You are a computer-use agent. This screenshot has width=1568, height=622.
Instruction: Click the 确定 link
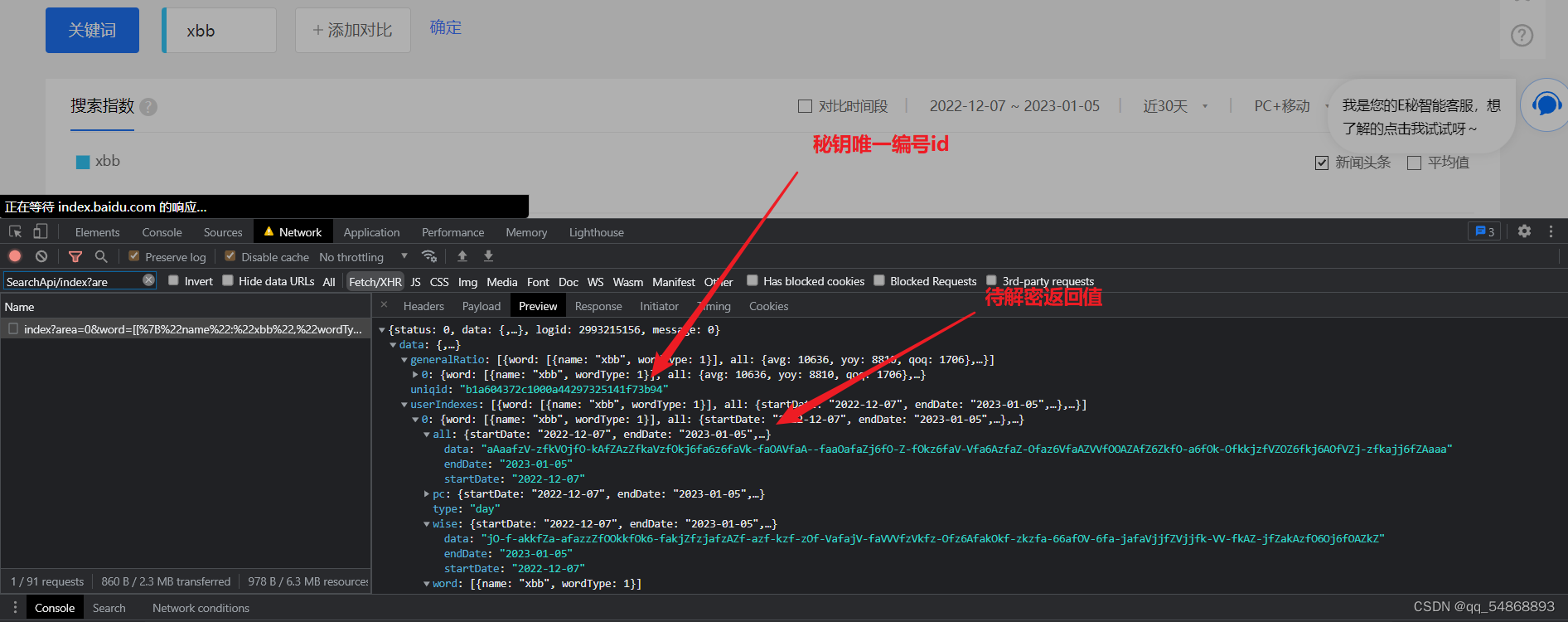coord(445,27)
